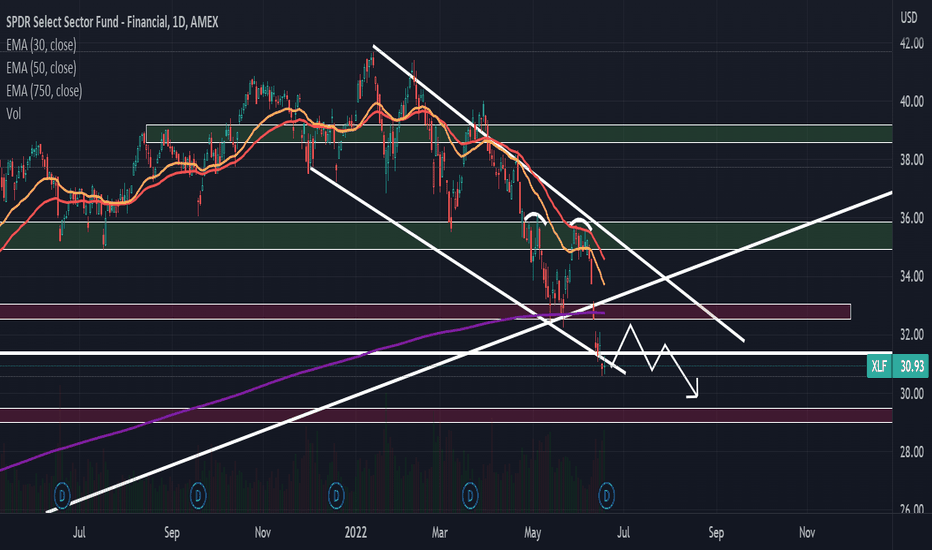Click the Jul 2021 time axis label
The image size is (932, 550).
[79, 532]
